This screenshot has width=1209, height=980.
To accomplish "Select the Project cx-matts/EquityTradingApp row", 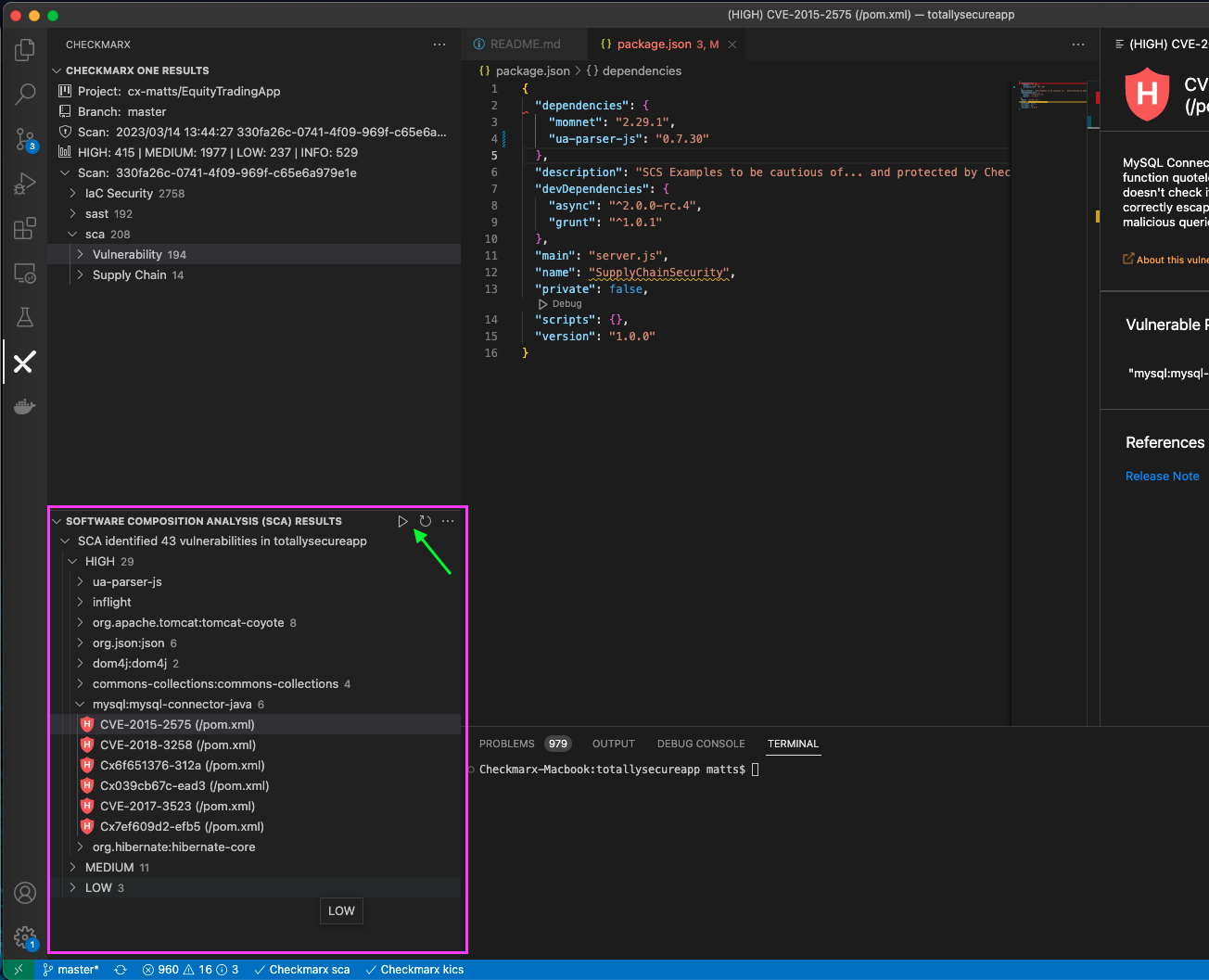I will 254,91.
